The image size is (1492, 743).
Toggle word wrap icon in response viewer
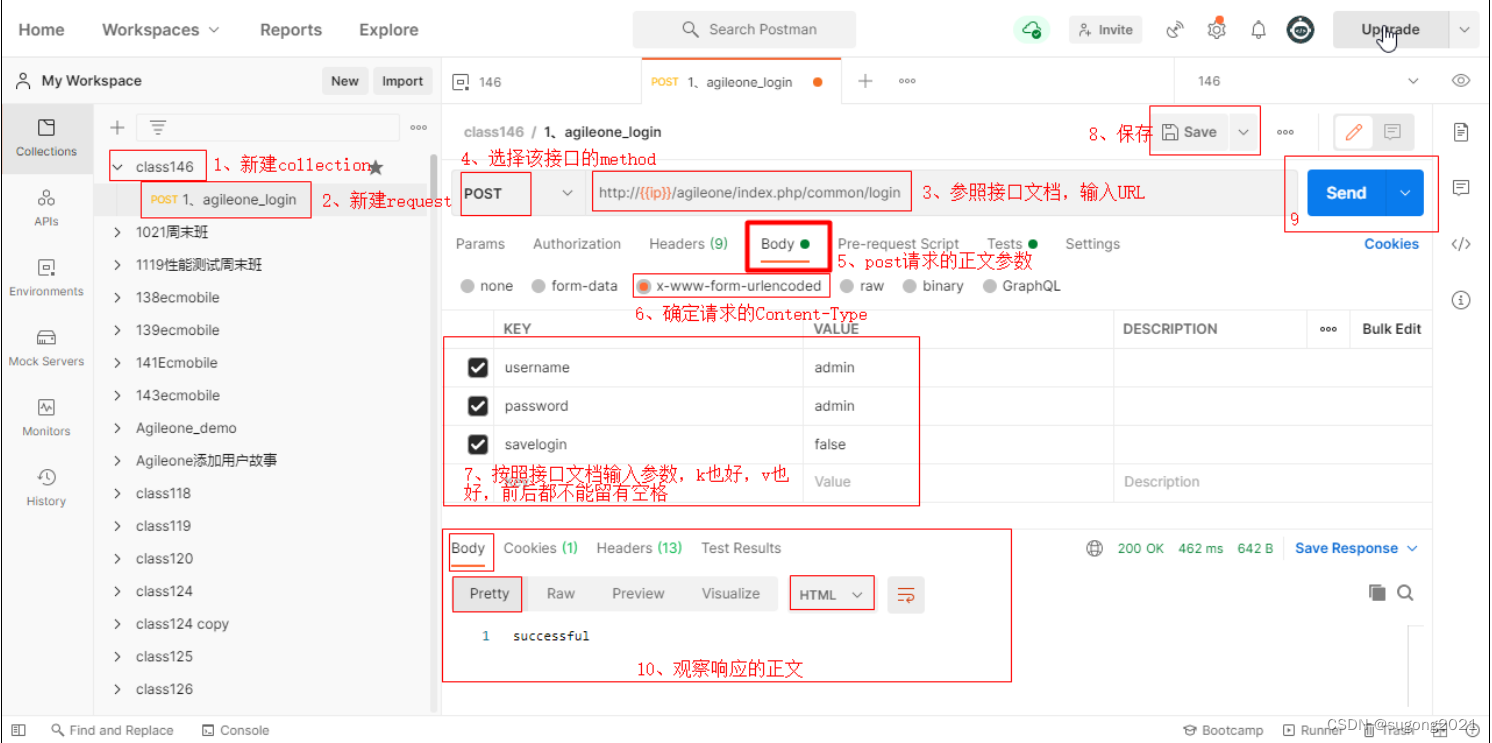[x=906, y=595]
